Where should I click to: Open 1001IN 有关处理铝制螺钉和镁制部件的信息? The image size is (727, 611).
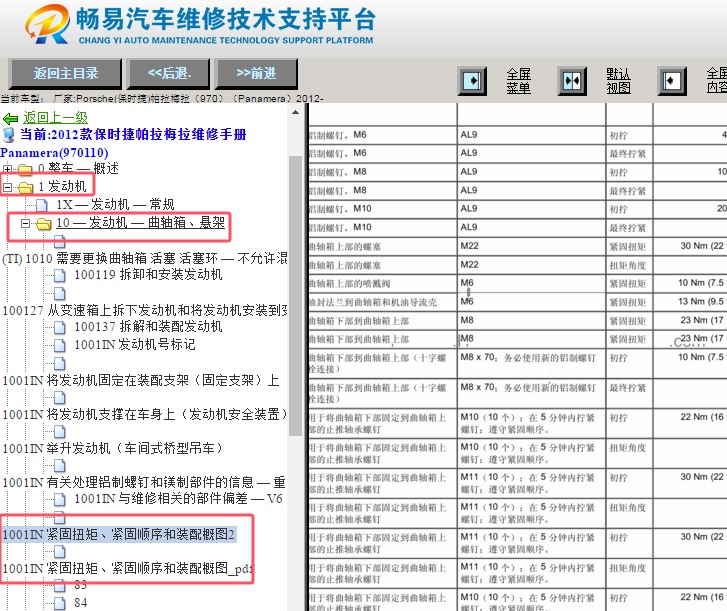click(144, 483)
